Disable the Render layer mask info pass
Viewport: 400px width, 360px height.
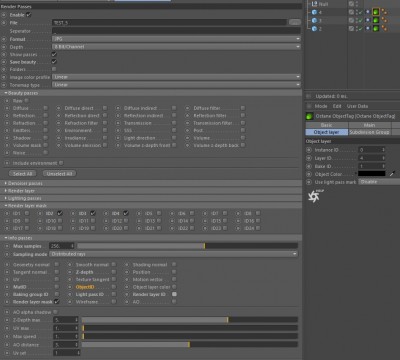pos(57,302)
